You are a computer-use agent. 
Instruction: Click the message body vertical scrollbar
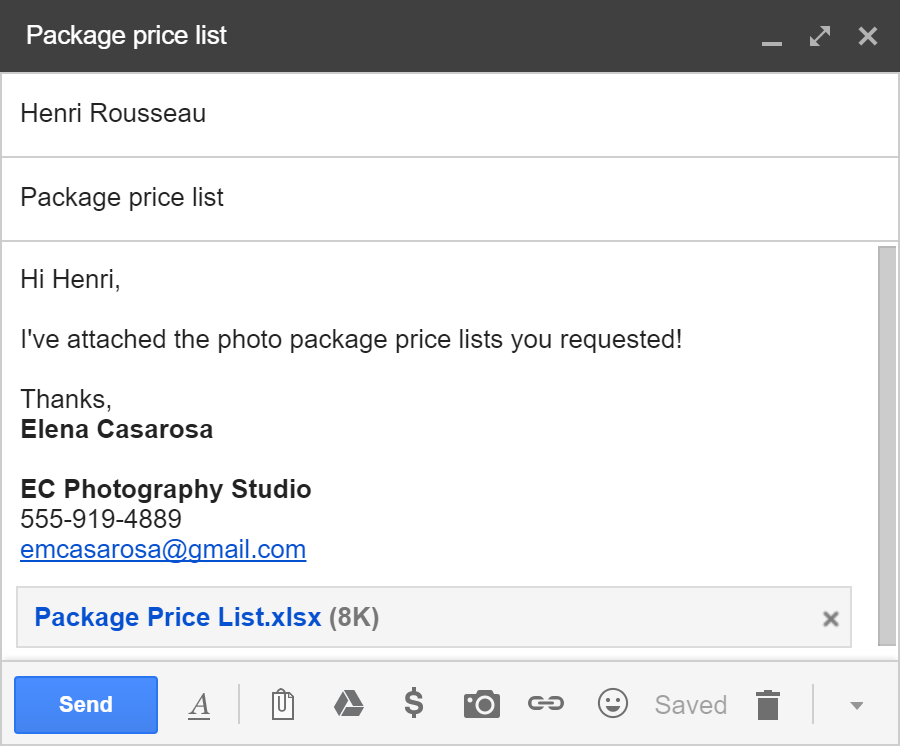887,445
